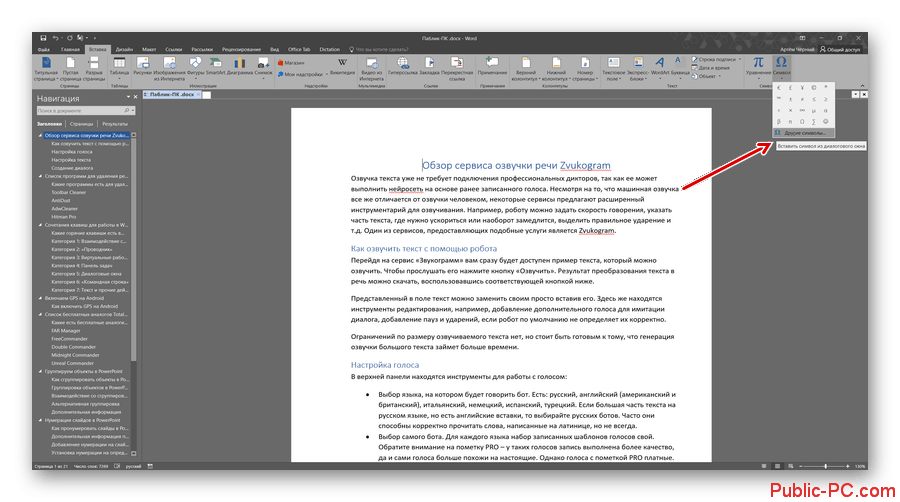
Task: Insert a hyperlink with Гиперссылка
Action: 402,66
